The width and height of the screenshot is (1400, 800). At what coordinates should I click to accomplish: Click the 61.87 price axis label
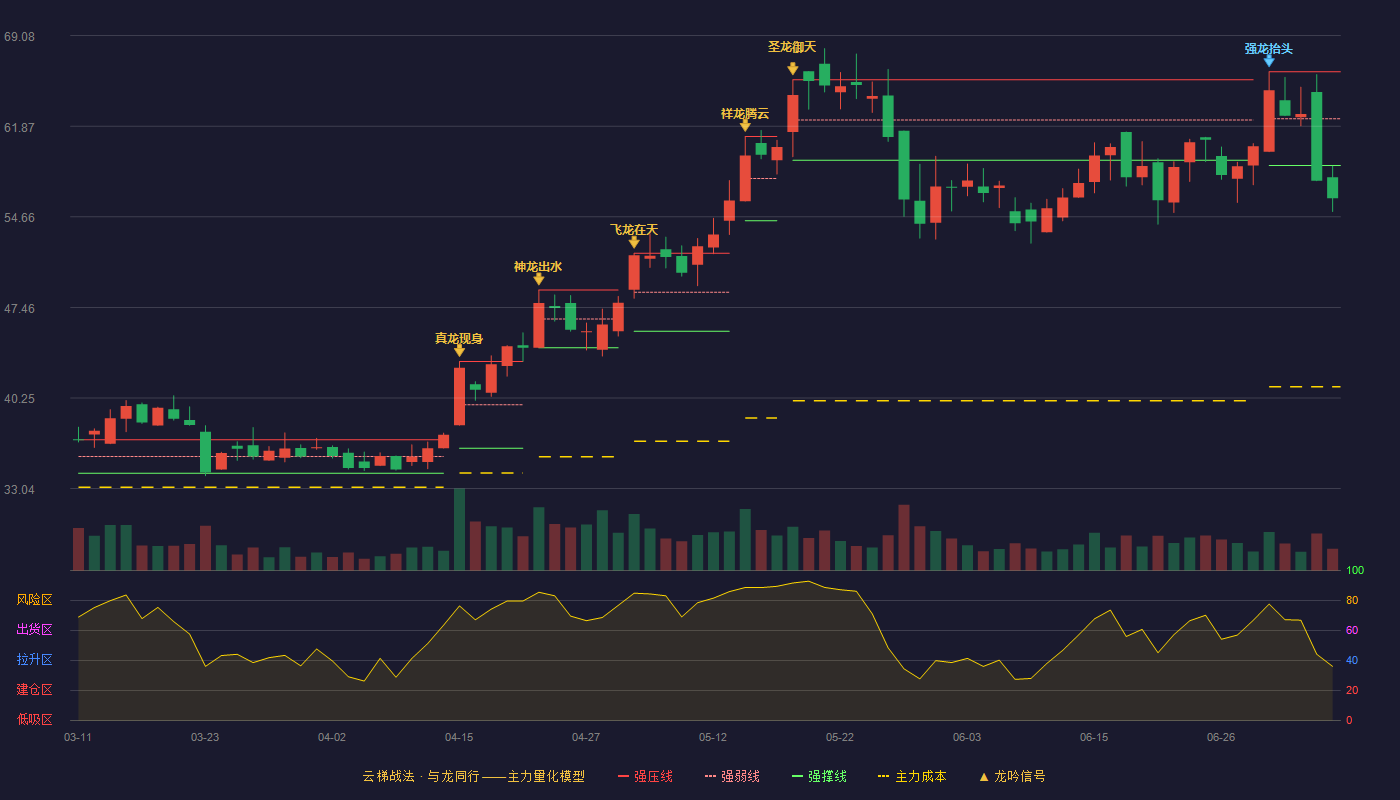click(x=19, y=128)
